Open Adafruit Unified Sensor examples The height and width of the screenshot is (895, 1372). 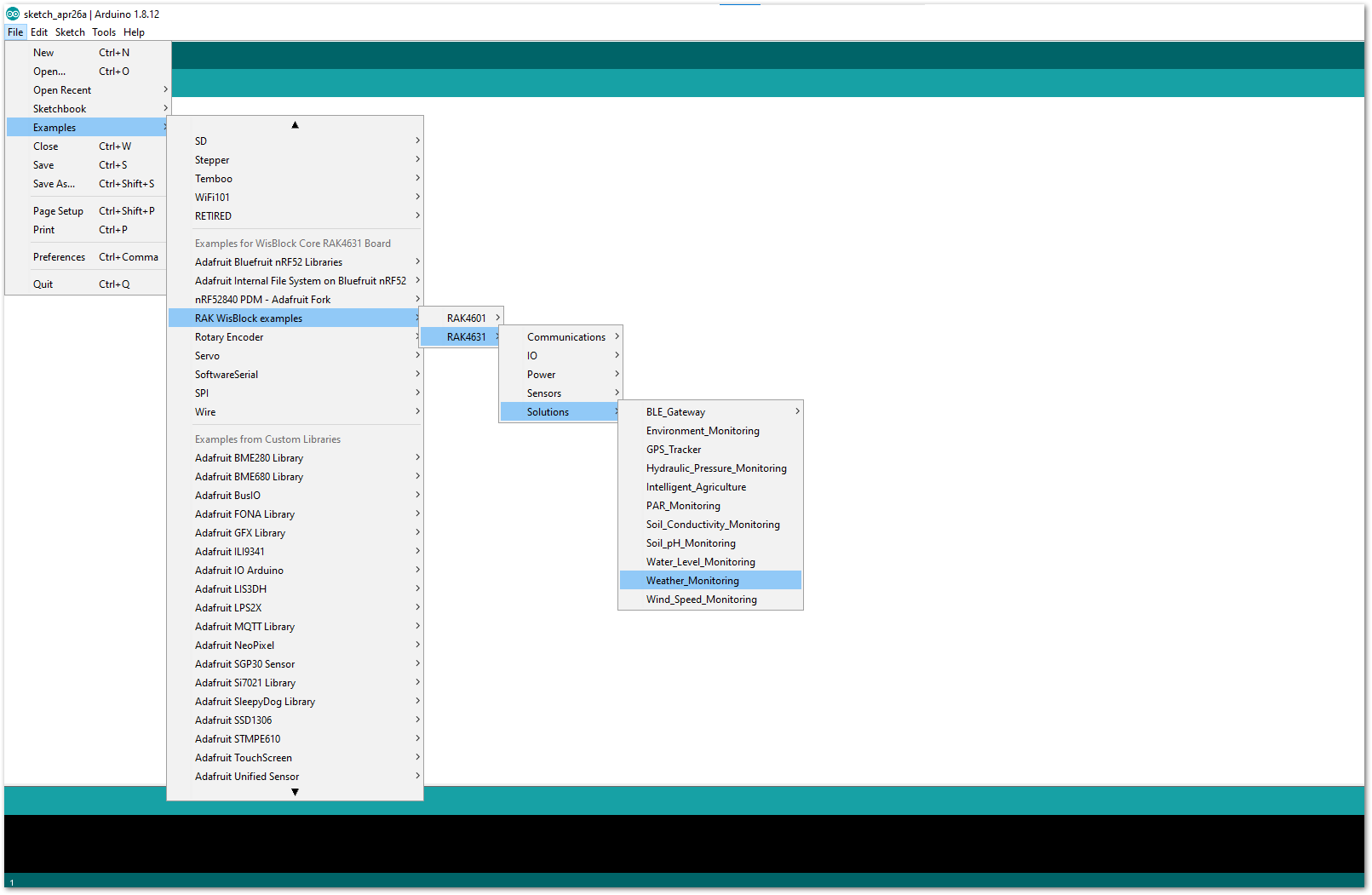pos(295,777)
